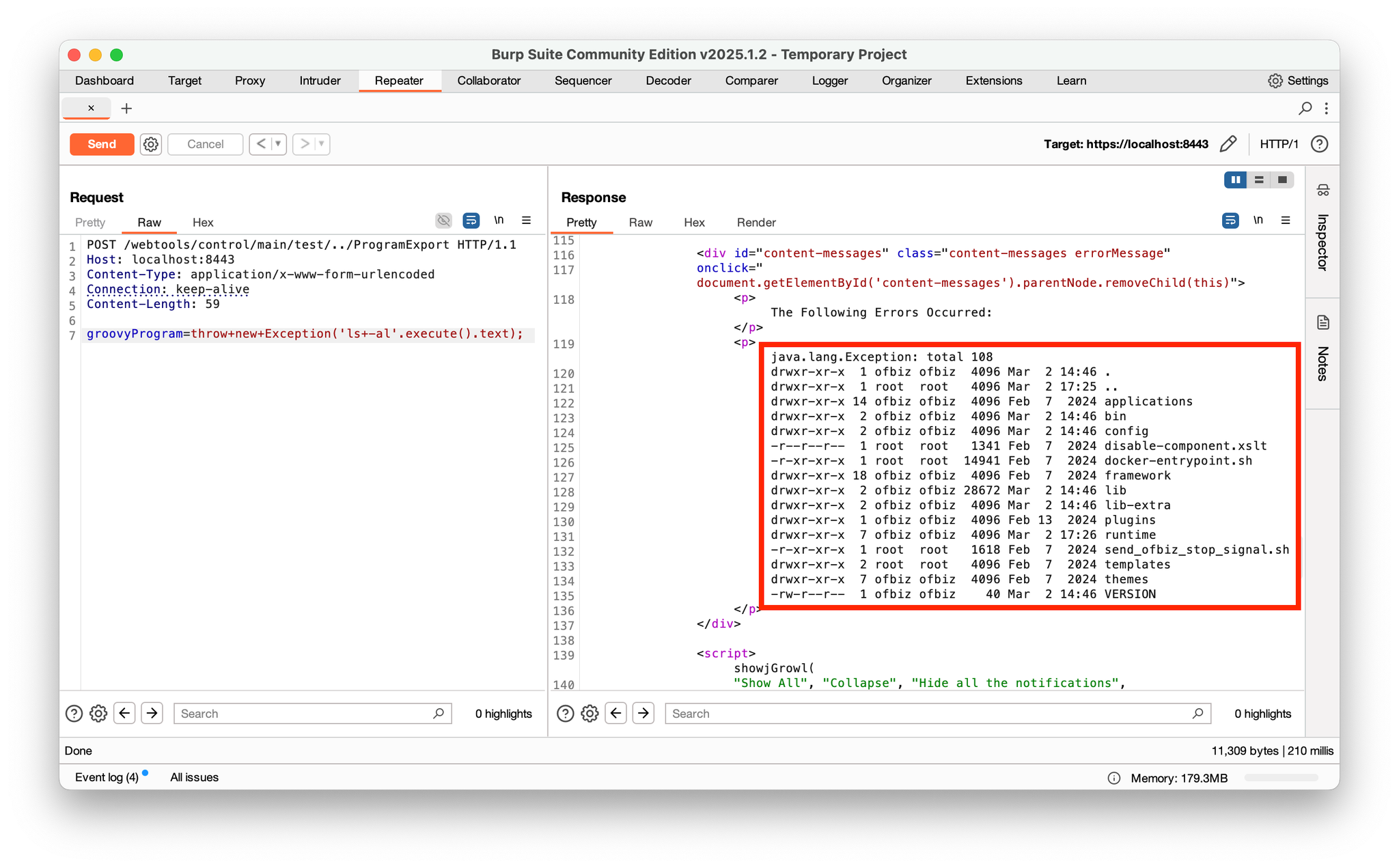Switch request view to Pretty
This screenshot has width=1399, height=868.
pyautogui.click(x=90, y=223)
